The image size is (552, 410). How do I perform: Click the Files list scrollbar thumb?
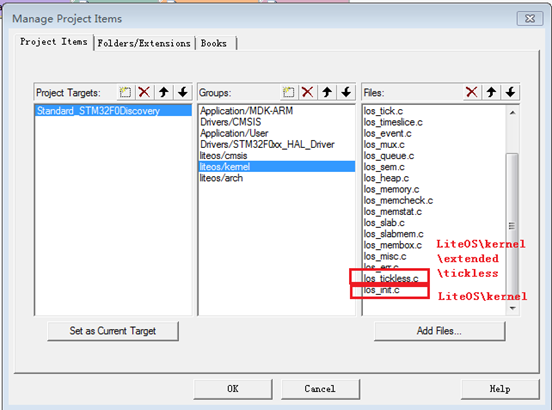pos(513,225)
